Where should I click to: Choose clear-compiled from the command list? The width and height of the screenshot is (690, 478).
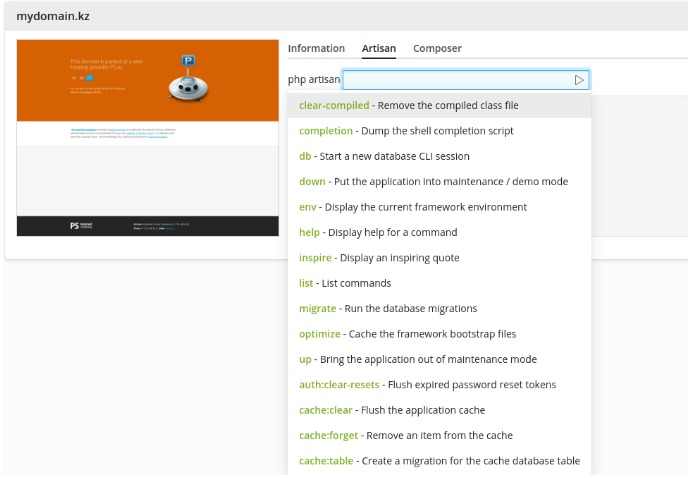point(439,105)
